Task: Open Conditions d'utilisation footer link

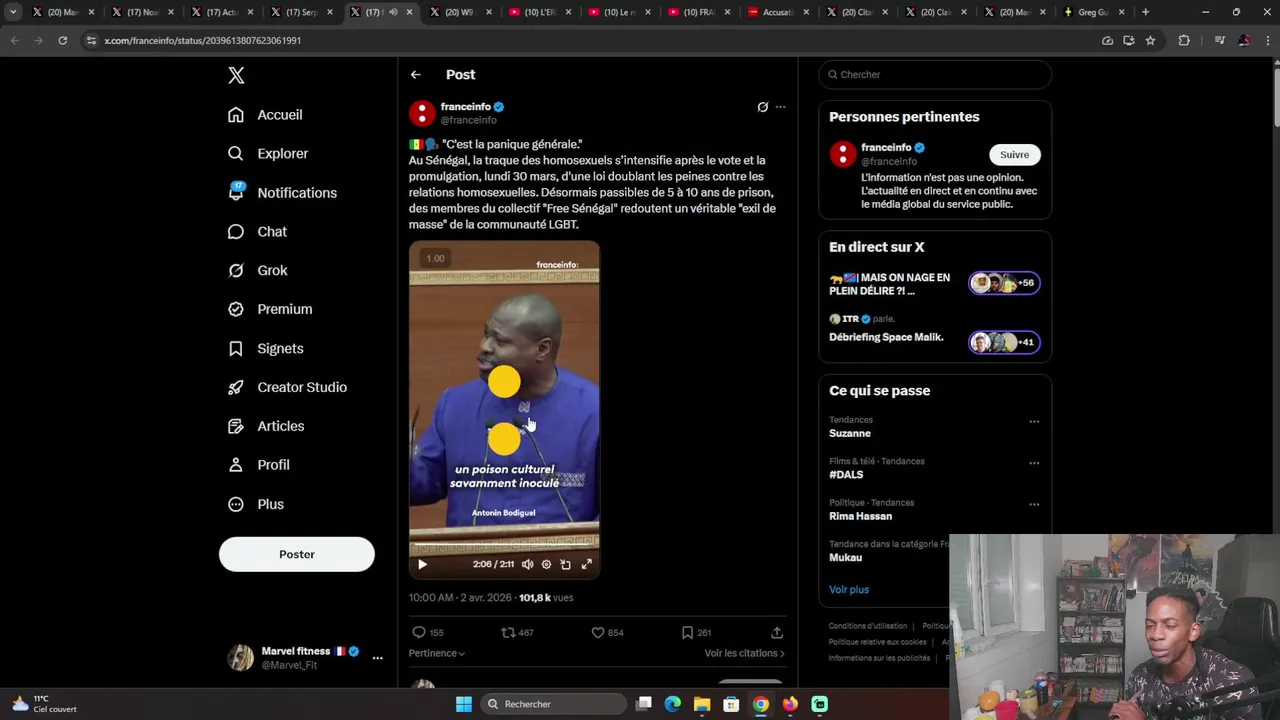Action: pos(868,626)
